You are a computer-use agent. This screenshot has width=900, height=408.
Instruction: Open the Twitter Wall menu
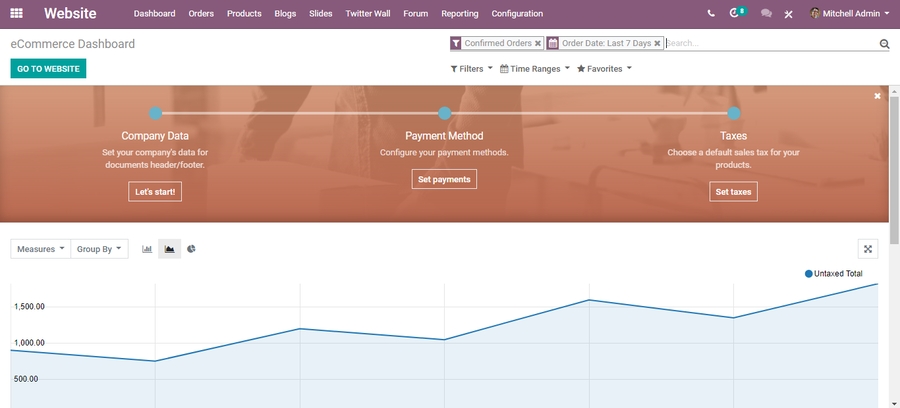(x=368, y=13)
